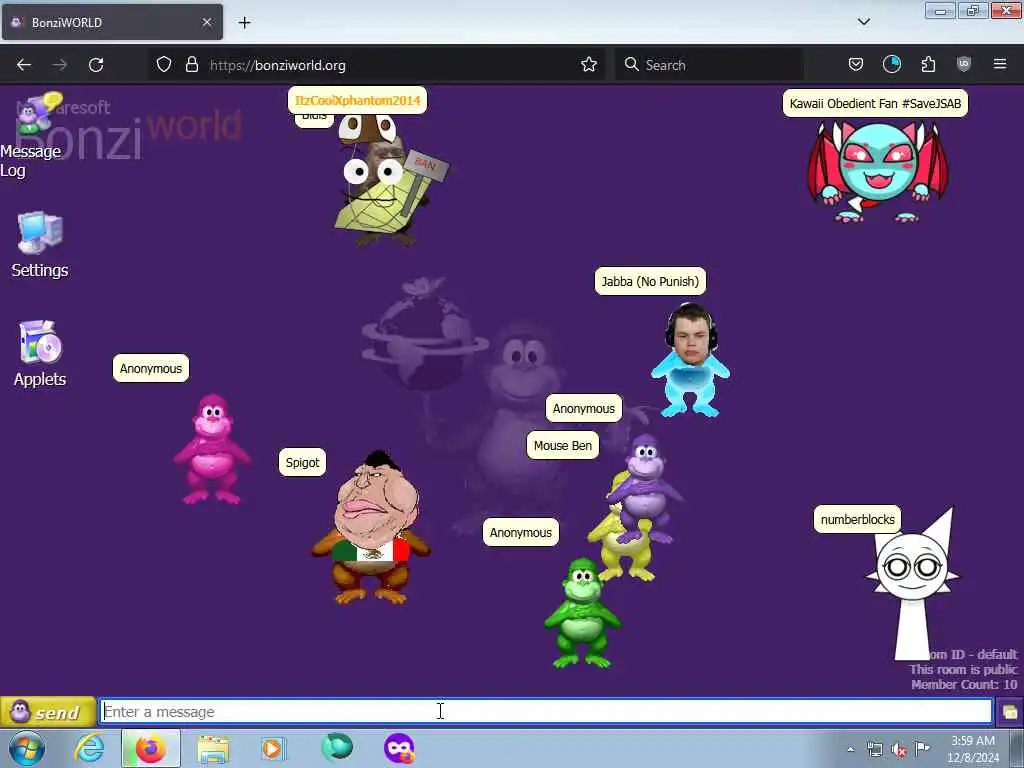The height and width of the screenshot is (768, 1024).
Task: Open the Pocket save icon
Action: pos(856,65)
